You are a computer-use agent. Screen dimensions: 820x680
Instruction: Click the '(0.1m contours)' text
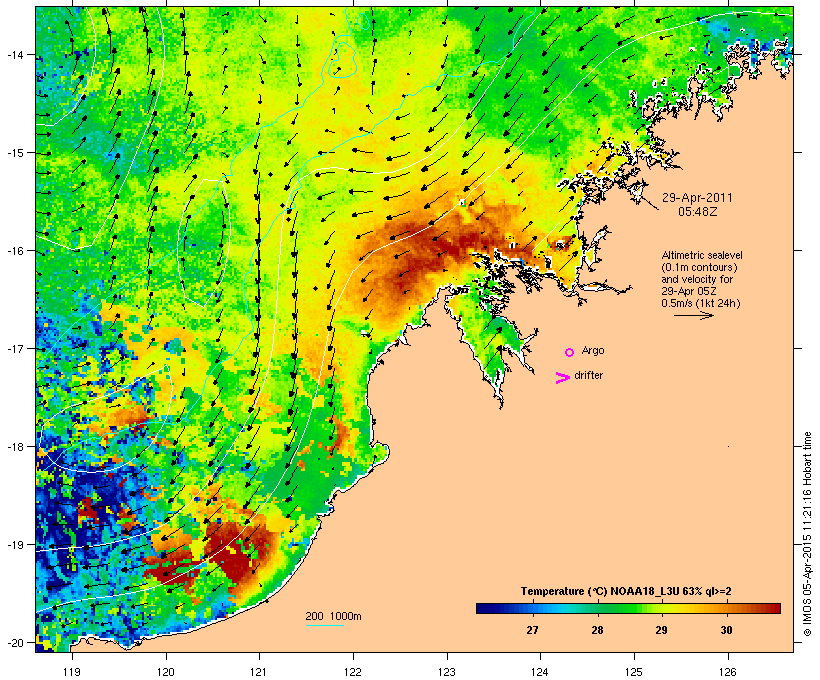tap(699, 267)
